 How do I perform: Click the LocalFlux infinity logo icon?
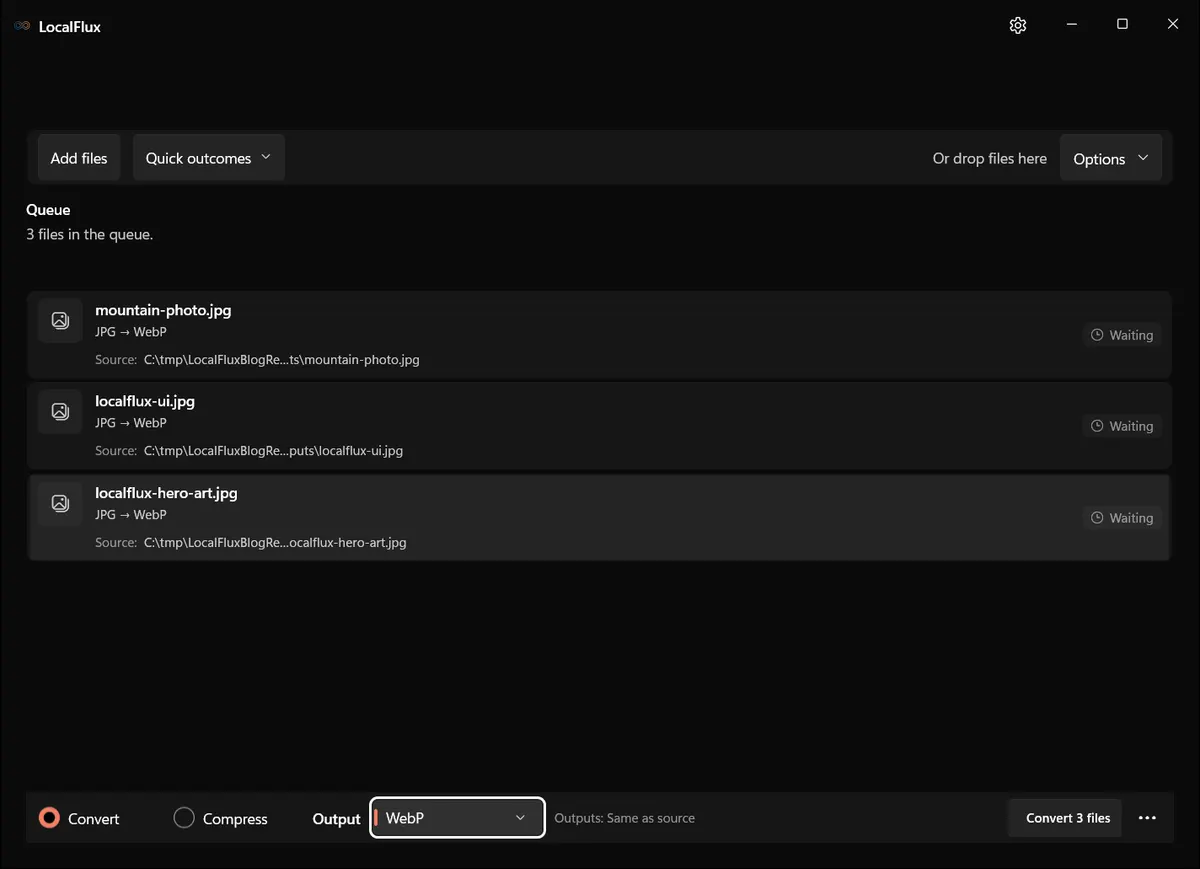[22, 26]
